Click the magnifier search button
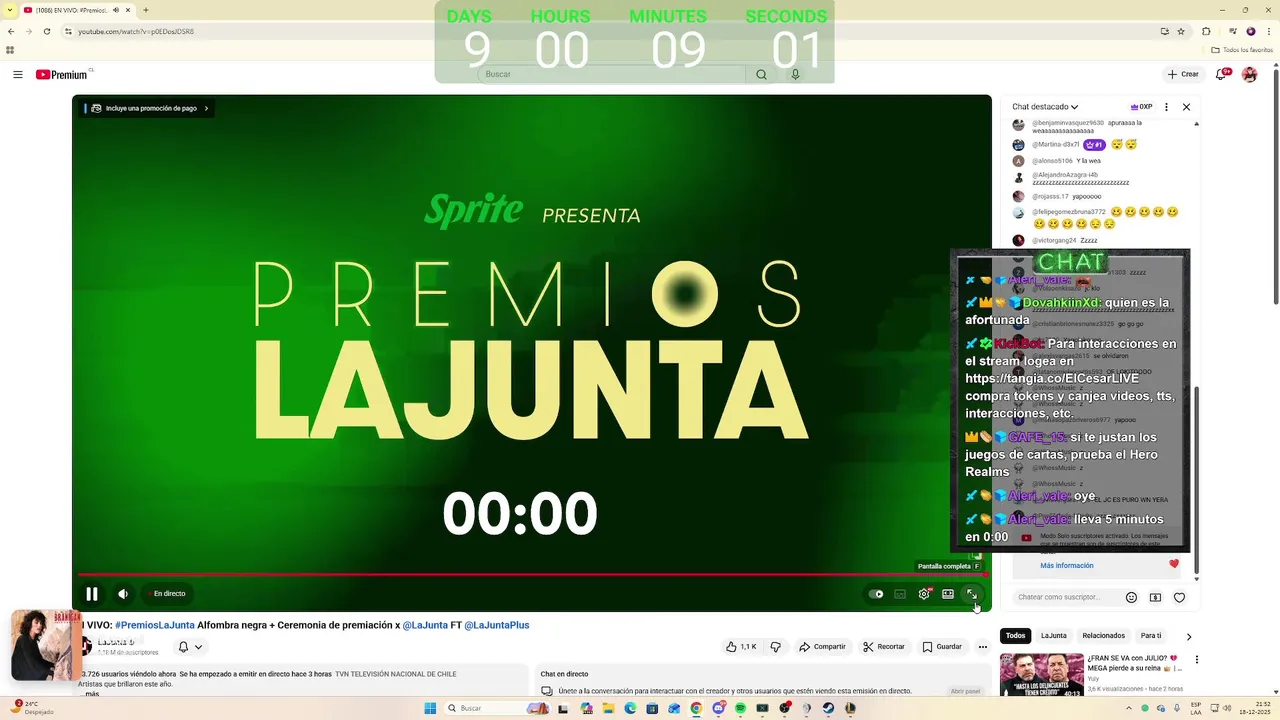 (761, 74)
